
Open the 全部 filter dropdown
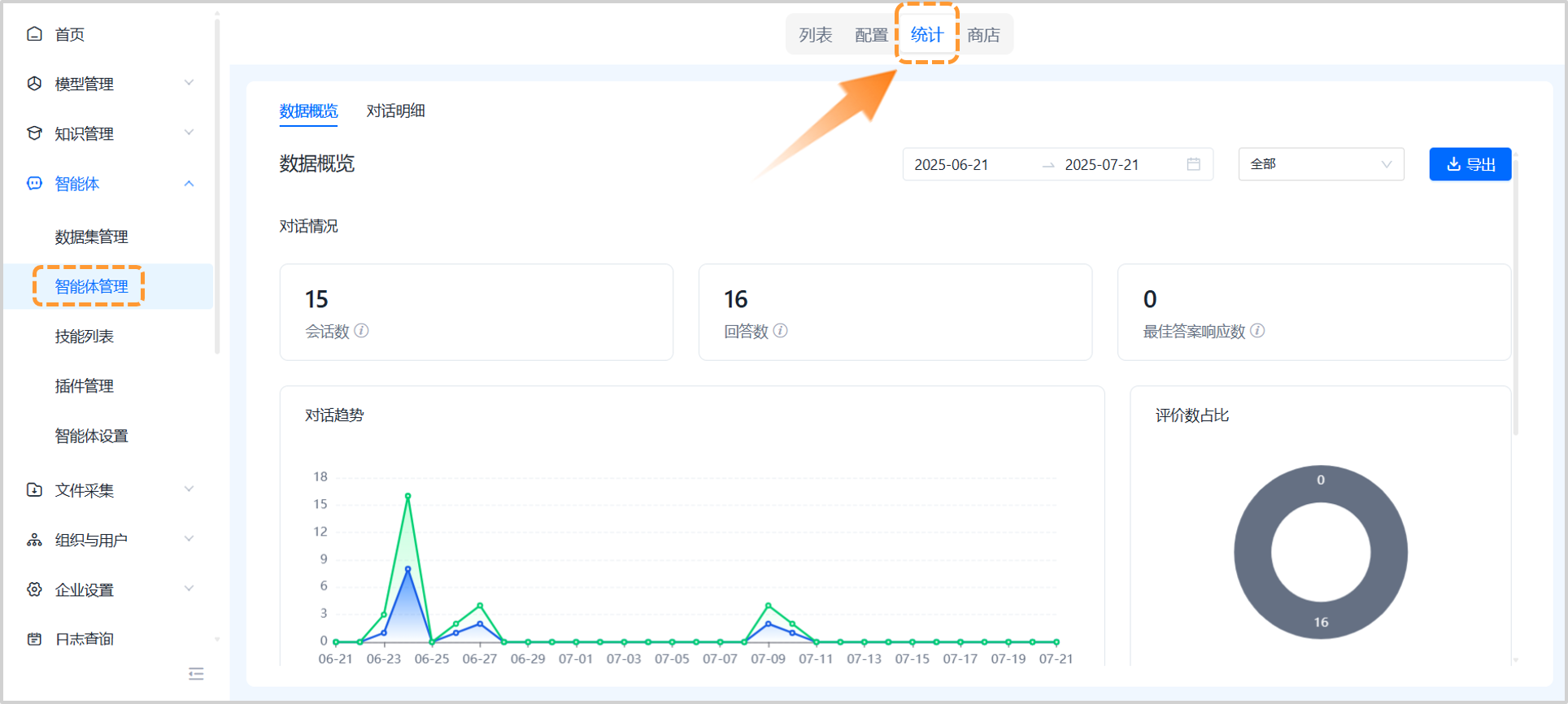[x=1320, y=164]
